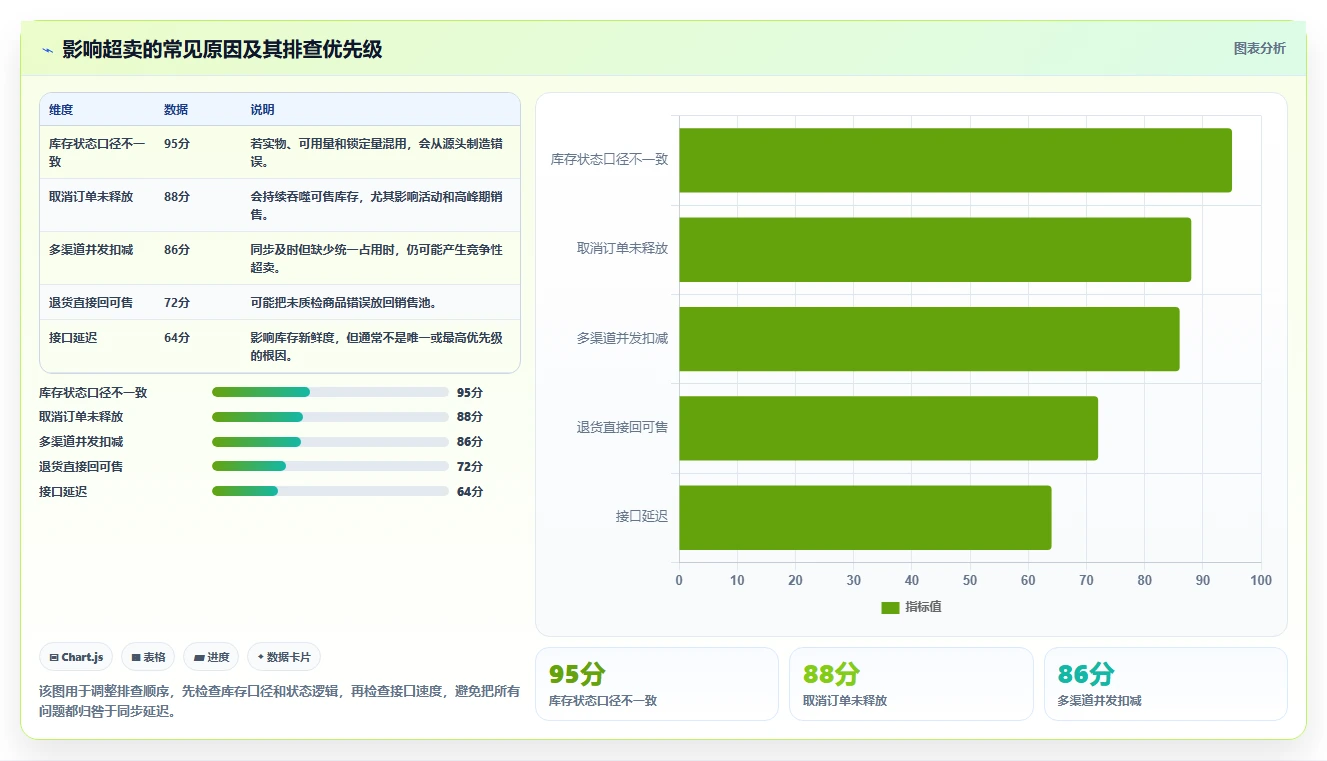Image resolution: width=1327 pixels, height=761 pixels.
Task: Click the 退货直接回可售 y-axis label
Action: pos(622,428)
